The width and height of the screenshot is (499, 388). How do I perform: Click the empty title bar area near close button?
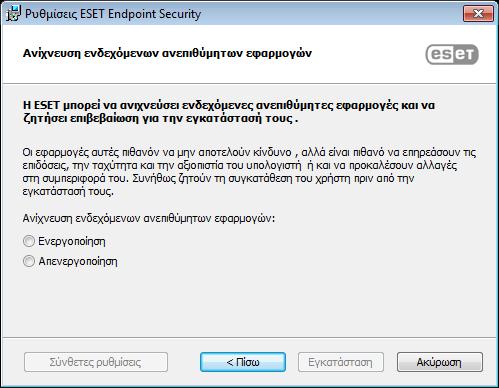[x=333, y=14]
